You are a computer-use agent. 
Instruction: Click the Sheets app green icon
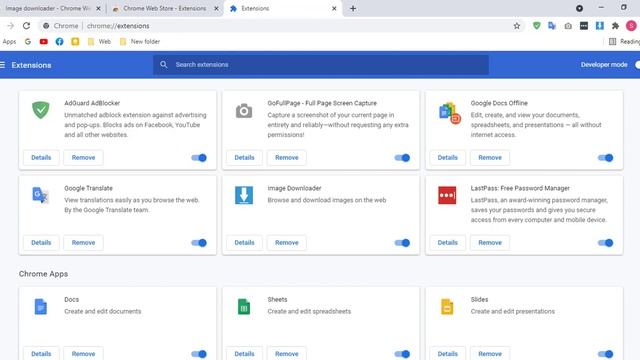(x=244, y=307)
